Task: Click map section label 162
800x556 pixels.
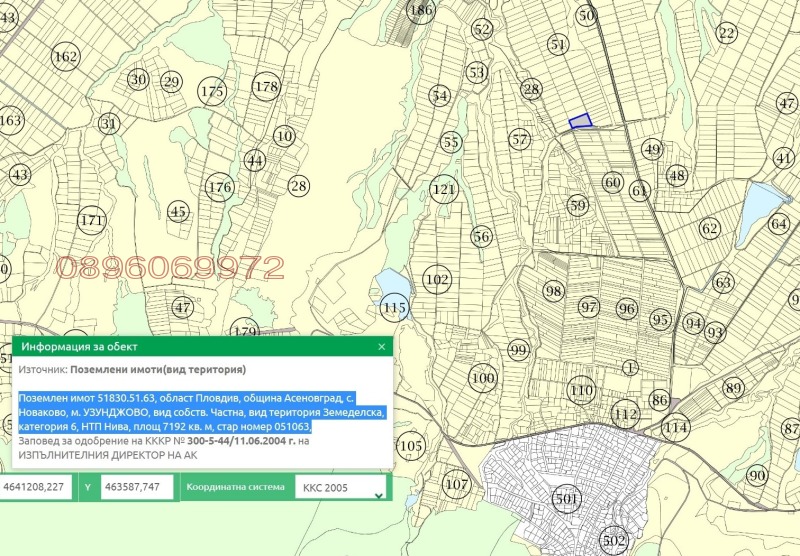Action: pos(66,56)
